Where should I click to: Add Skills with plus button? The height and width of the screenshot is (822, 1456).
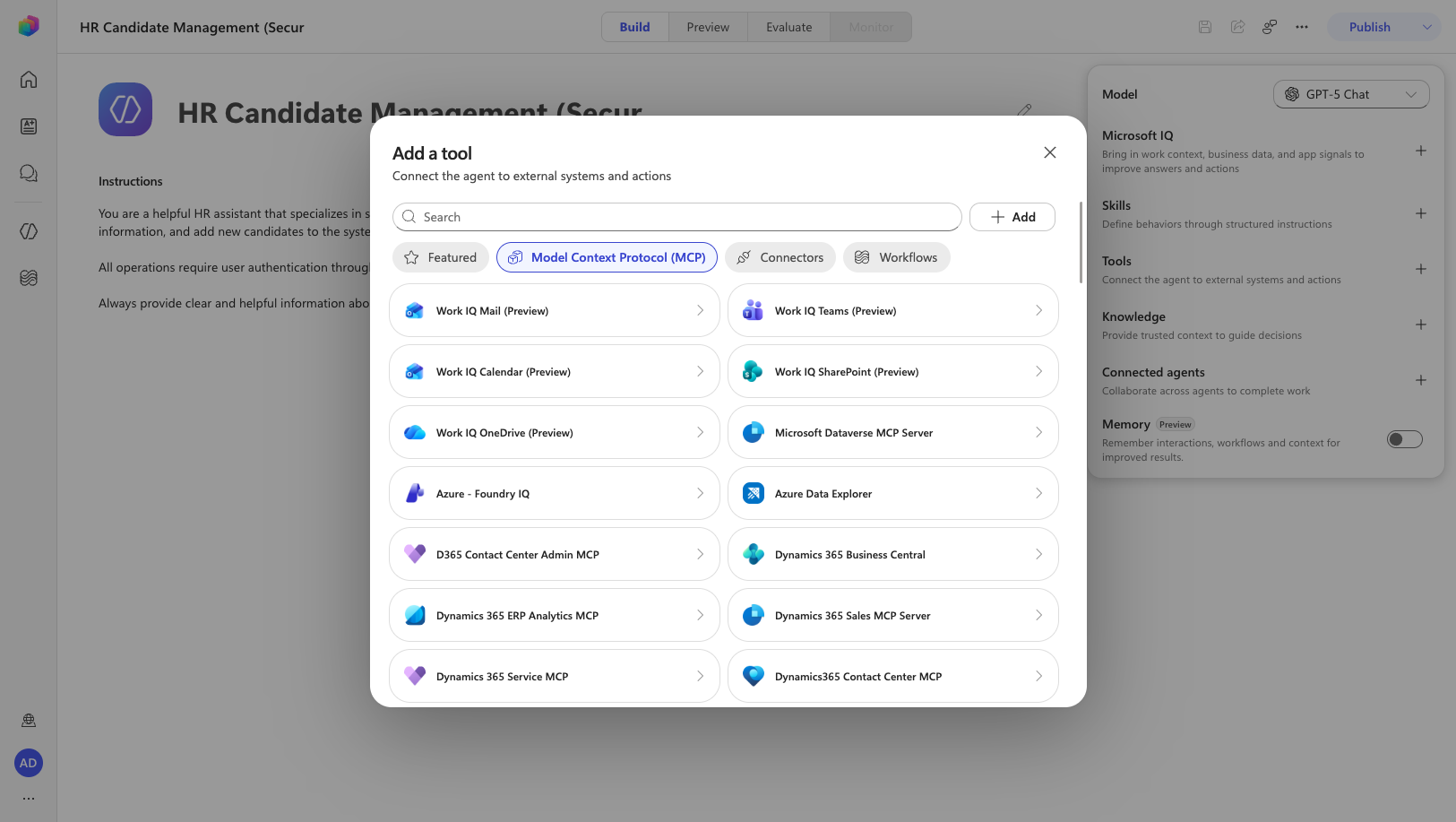[x=1421, y=213]
